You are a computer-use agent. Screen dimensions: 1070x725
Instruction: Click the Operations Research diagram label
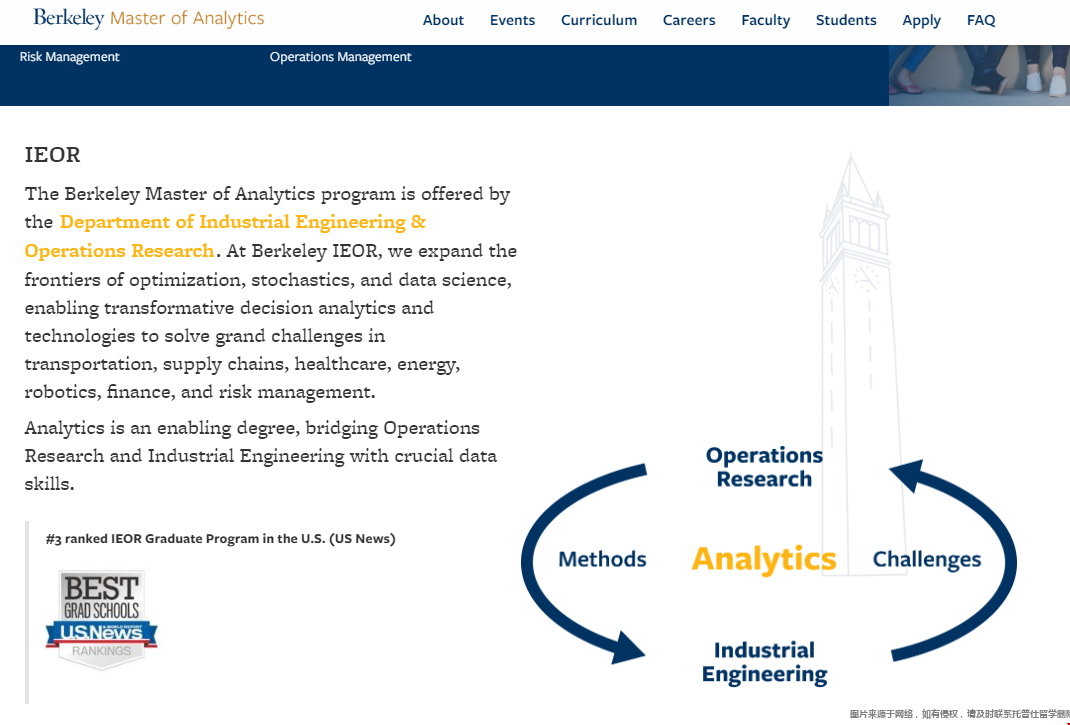click(764, 467)
